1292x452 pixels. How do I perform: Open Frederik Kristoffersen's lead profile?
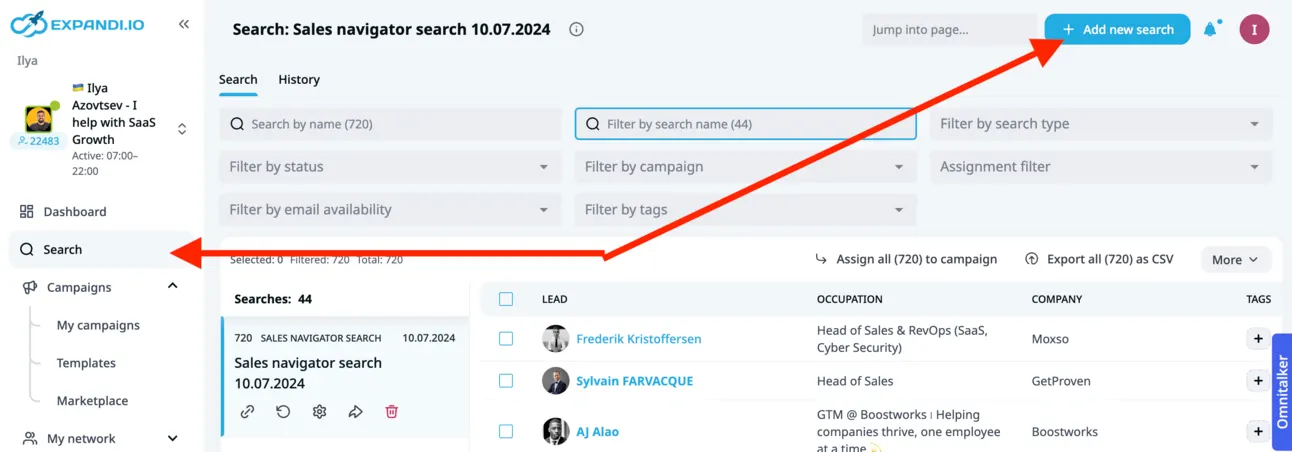(x=639, y=339)
